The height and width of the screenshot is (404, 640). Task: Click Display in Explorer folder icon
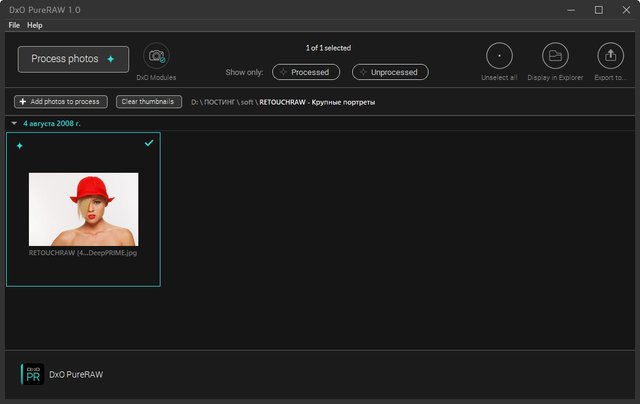(555, 57)
